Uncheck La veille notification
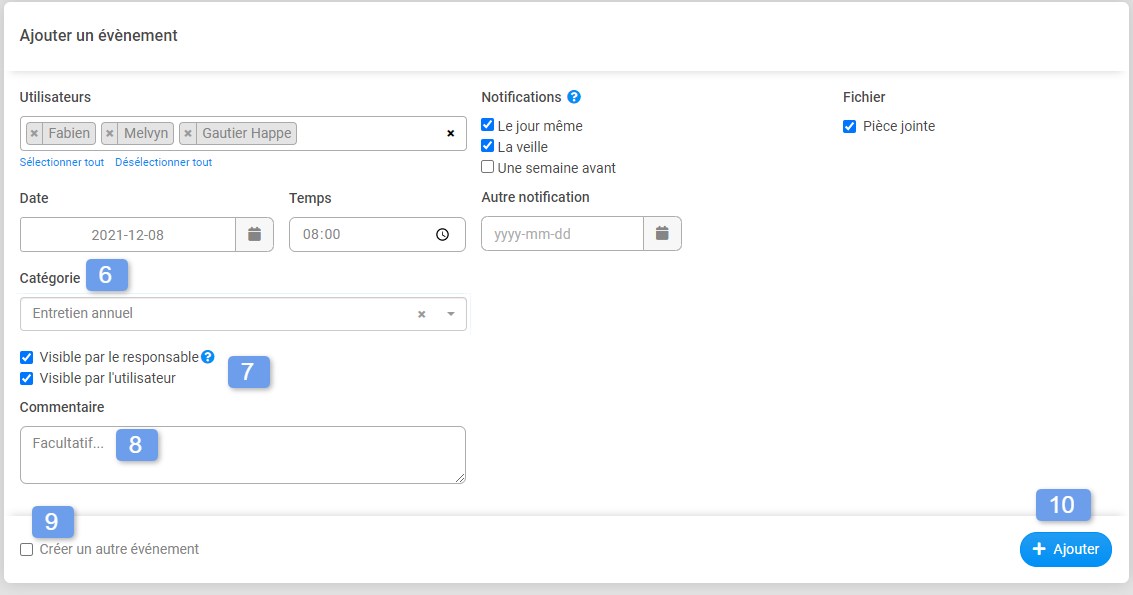The height and width of the screenshot is (595, 1133). [x=488, y=147]
